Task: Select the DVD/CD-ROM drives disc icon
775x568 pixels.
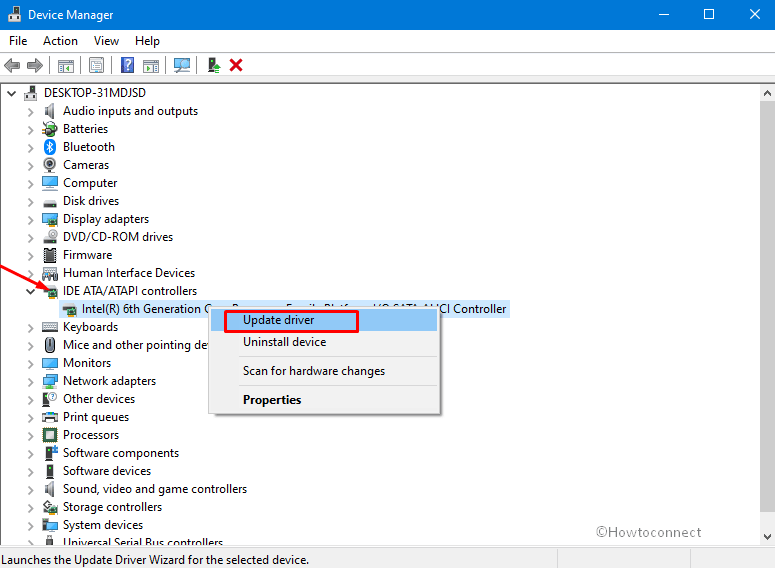Action: point(50,237)
